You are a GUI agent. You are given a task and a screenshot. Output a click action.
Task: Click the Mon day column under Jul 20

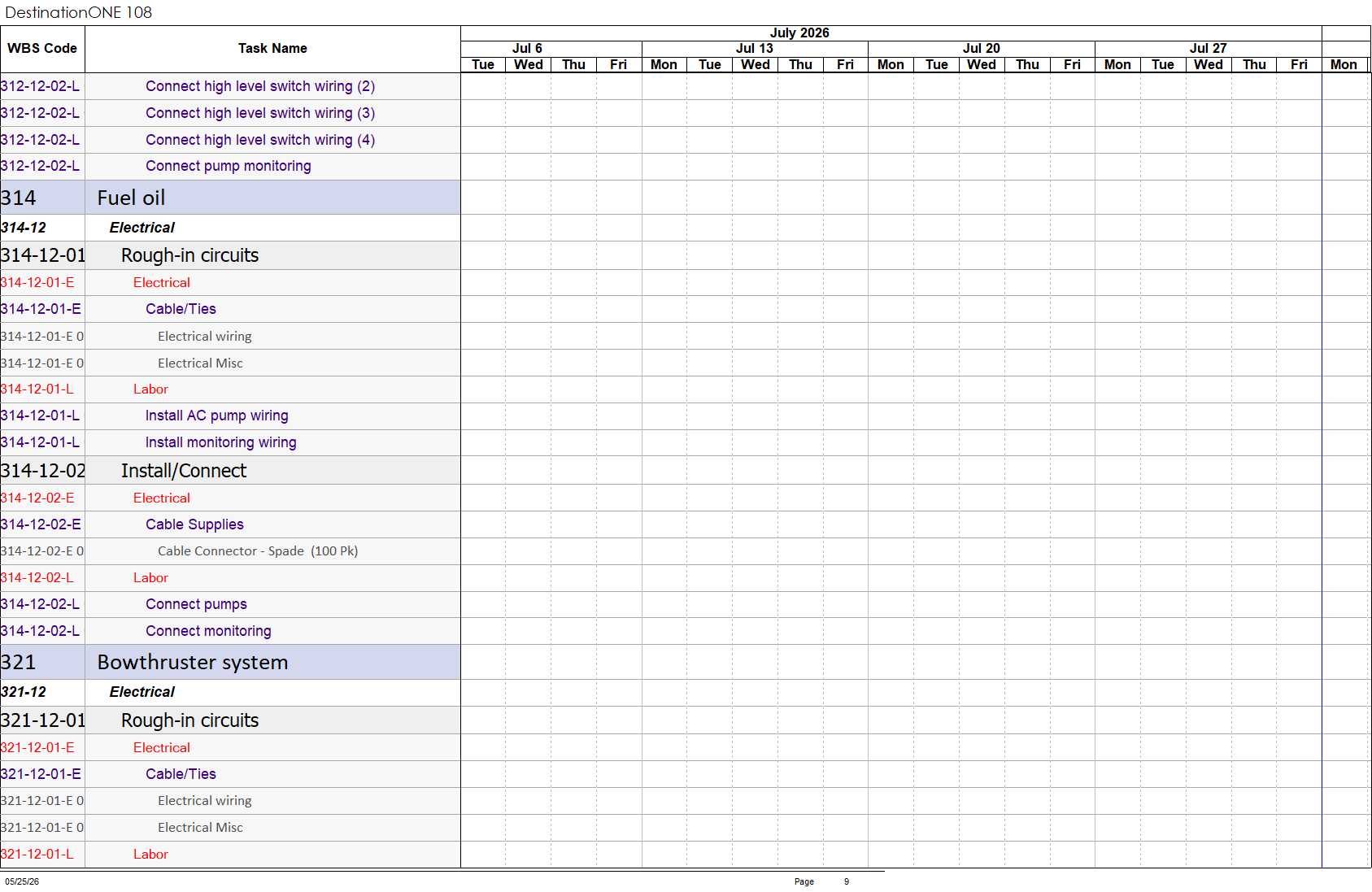click(x=891, y=65)
